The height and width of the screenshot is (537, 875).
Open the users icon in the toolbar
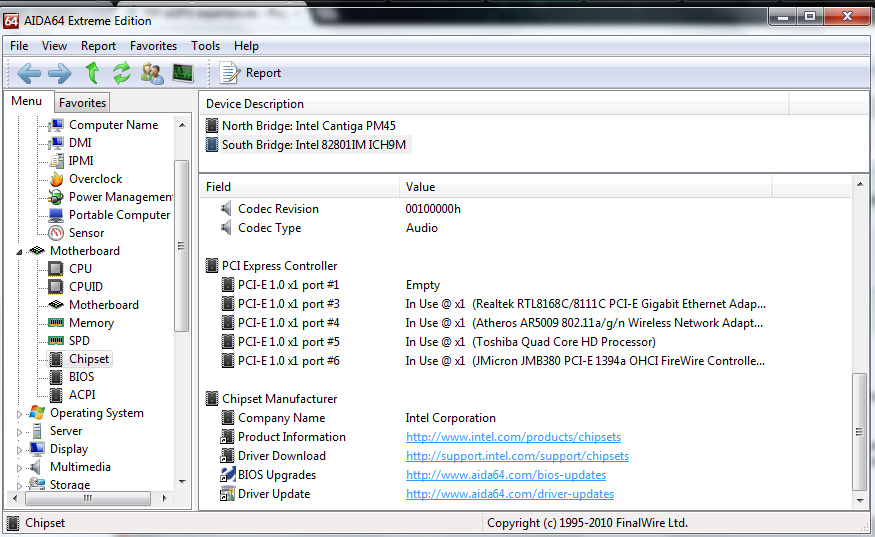tap(152, 73)
